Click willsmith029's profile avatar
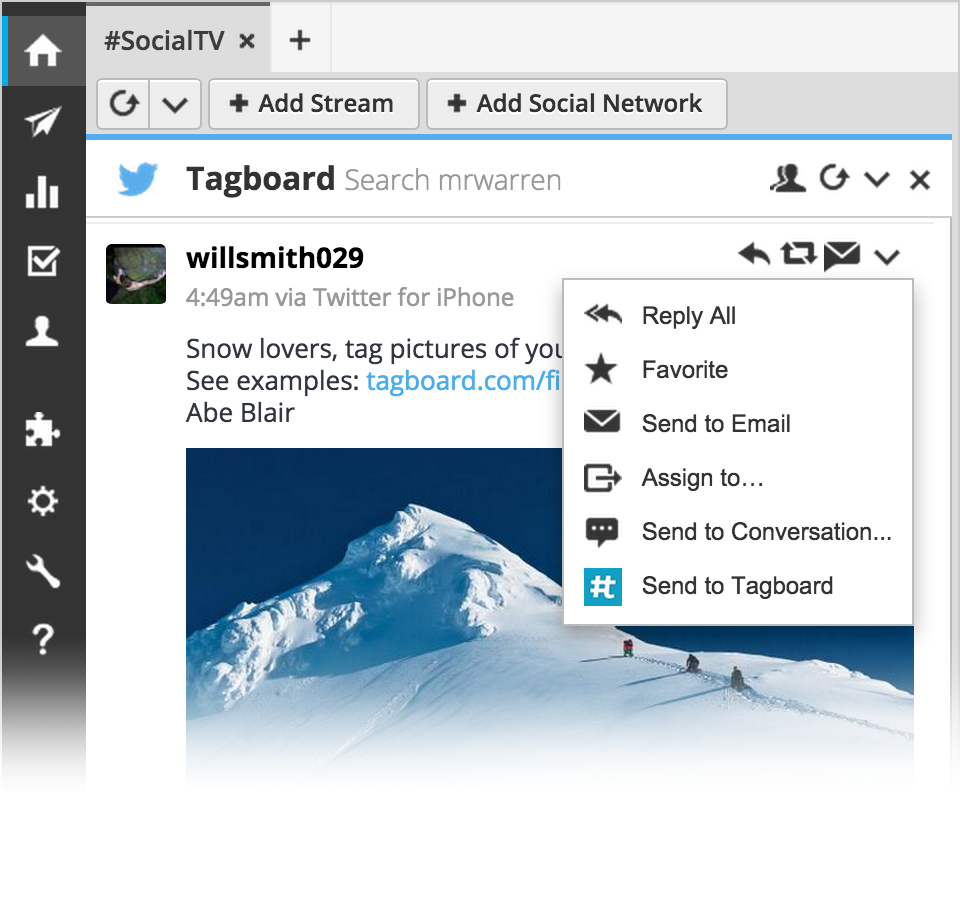The image size is (960, 898). coord(135,273)
